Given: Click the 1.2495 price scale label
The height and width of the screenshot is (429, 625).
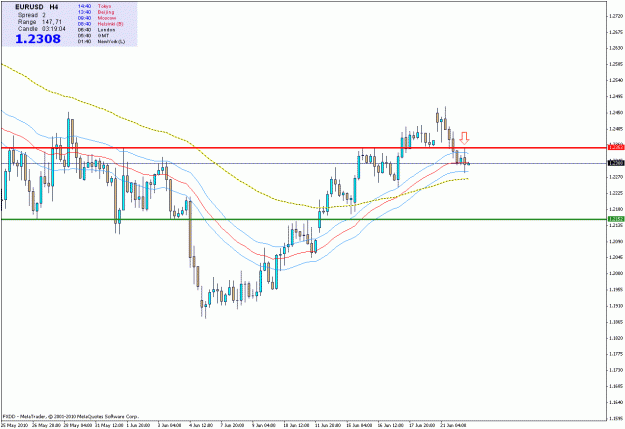Looking at the screenshot, I should click(x=616, y=96).
